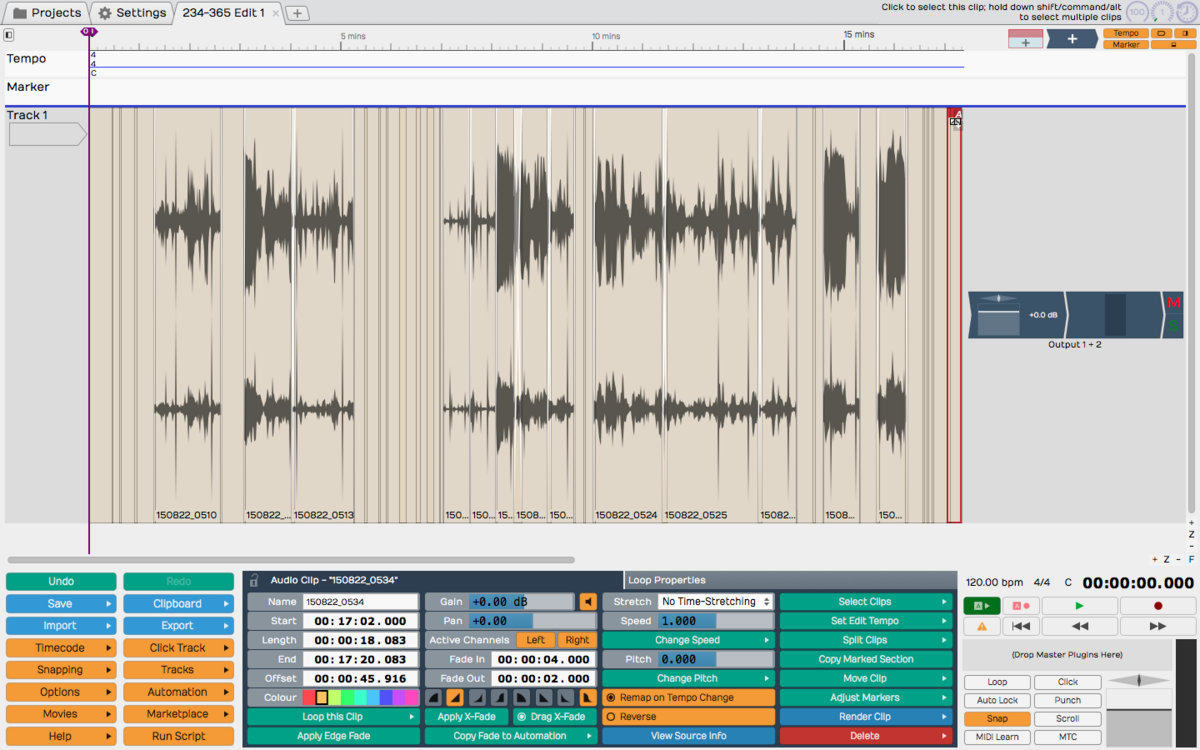Enable the Reverse option
The image size is (1200, 750).
[611, 717]
